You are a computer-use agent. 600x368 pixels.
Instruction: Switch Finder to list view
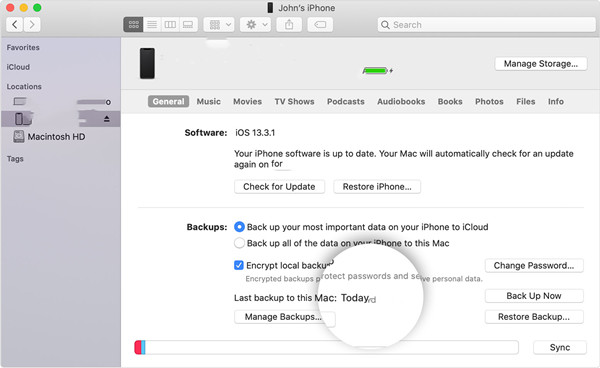click(152, 24)
